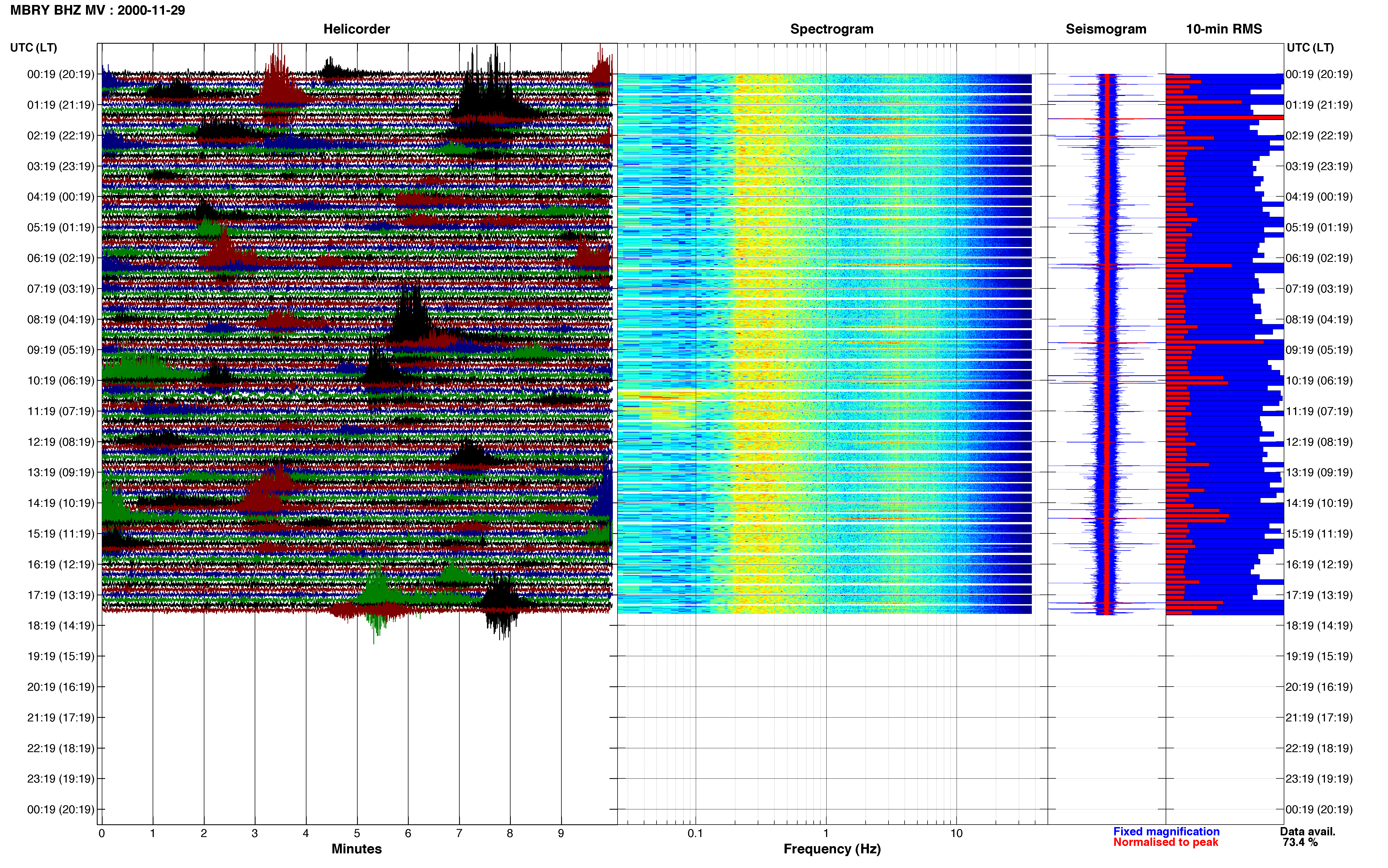Screen dimensions: 1388x868
Task: Click left time label '16:19 (12:19)'
Action: point(61,564)
